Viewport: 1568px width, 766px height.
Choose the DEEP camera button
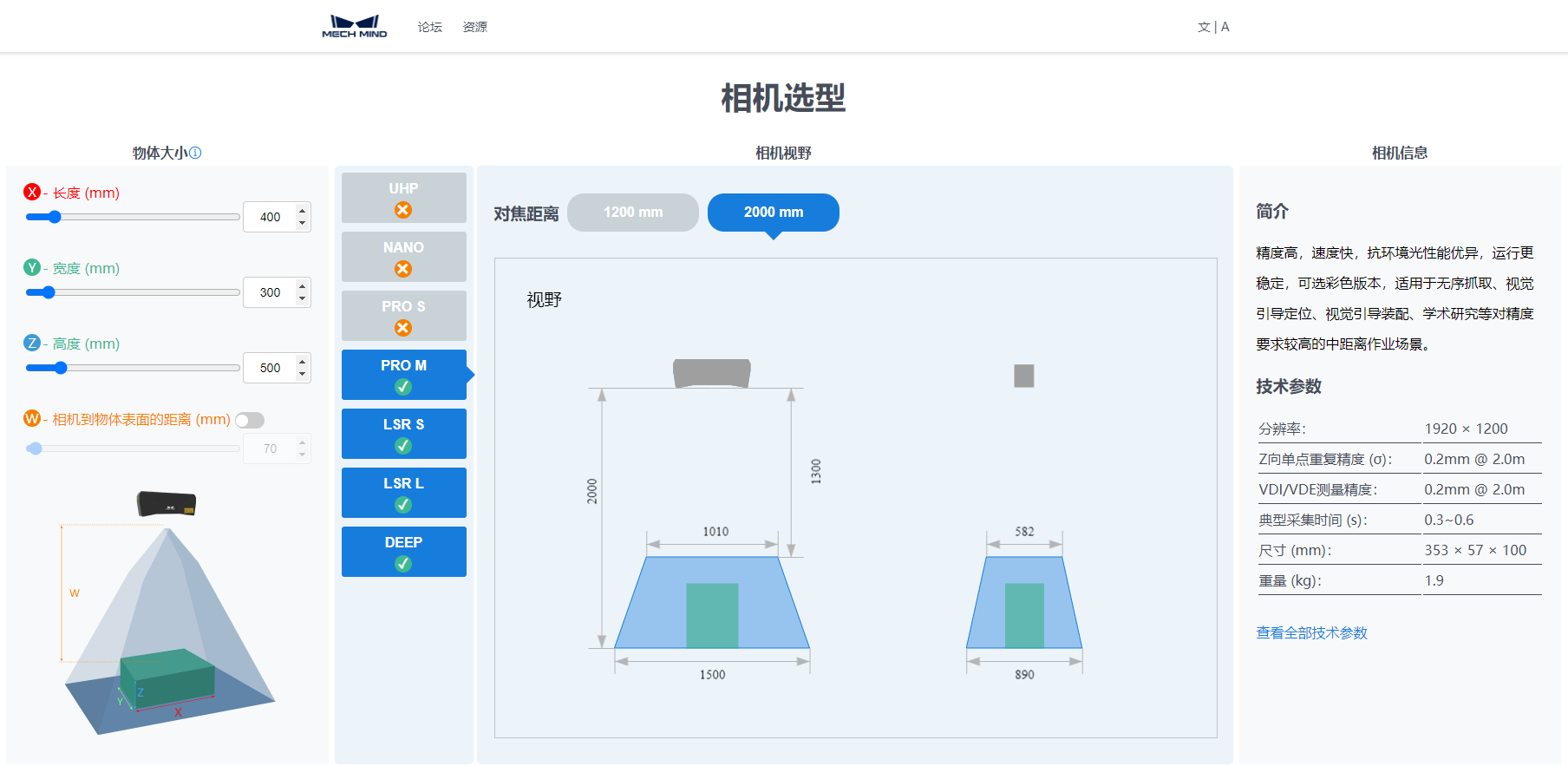click(403, 552)
